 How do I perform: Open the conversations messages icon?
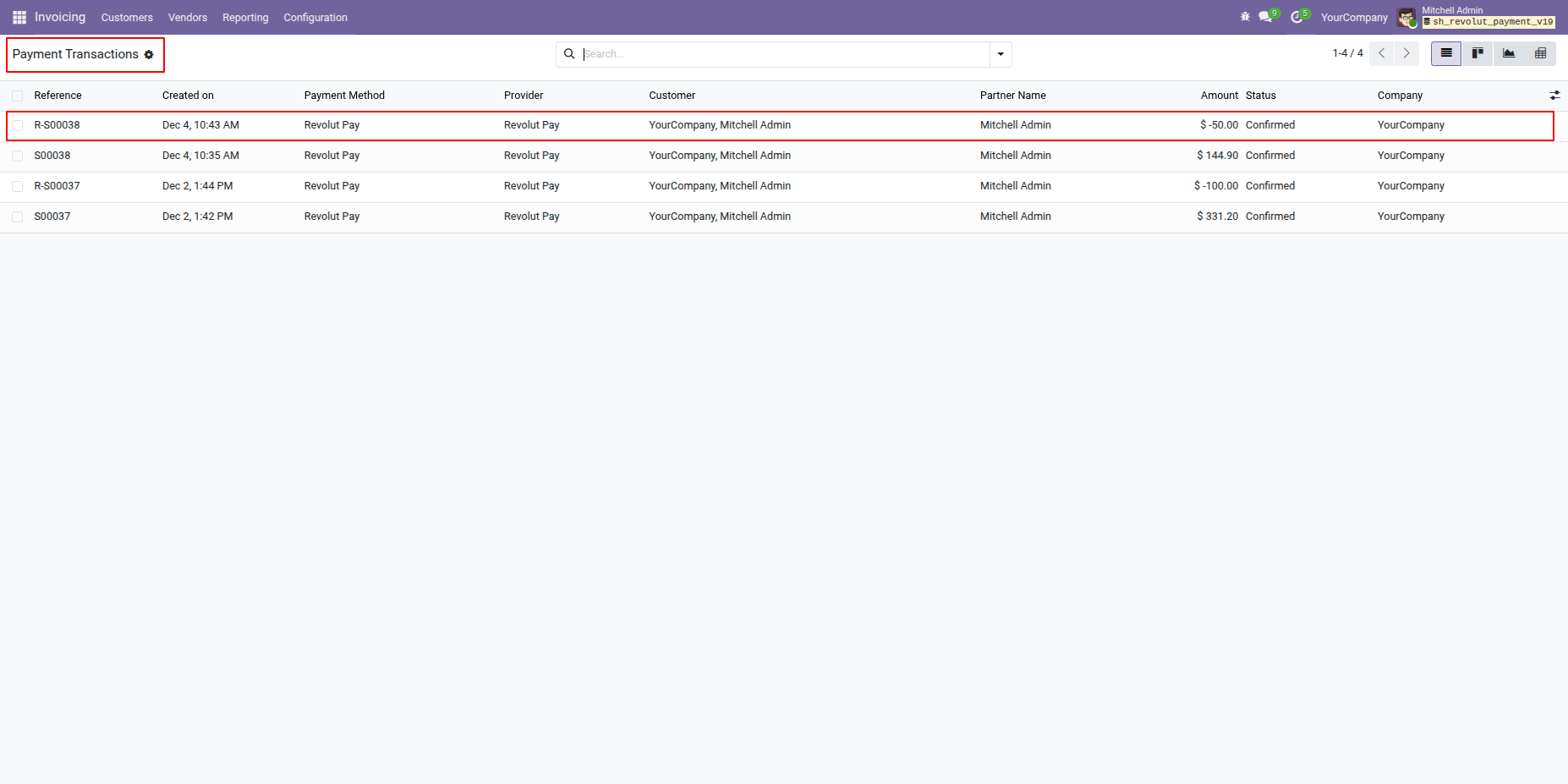coord(1265,17)
